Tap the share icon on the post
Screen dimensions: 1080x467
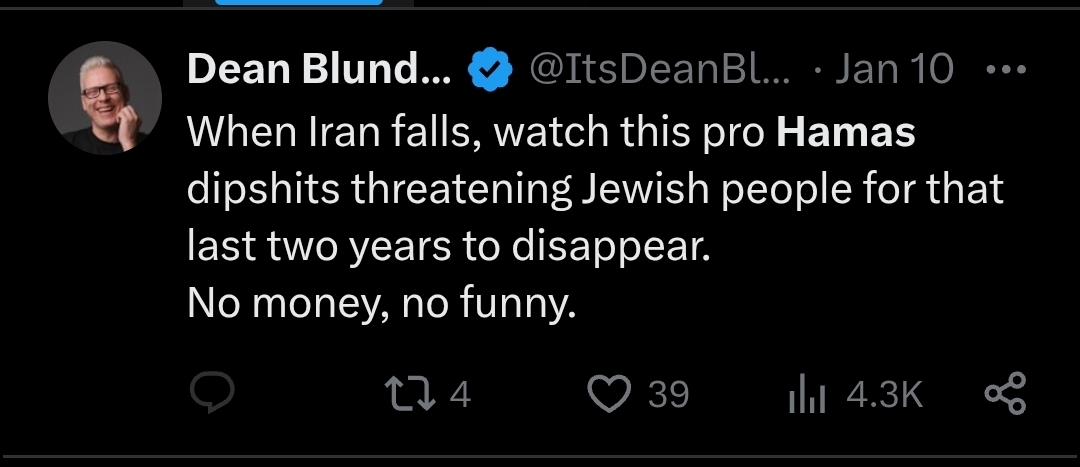click(1006, 393)
